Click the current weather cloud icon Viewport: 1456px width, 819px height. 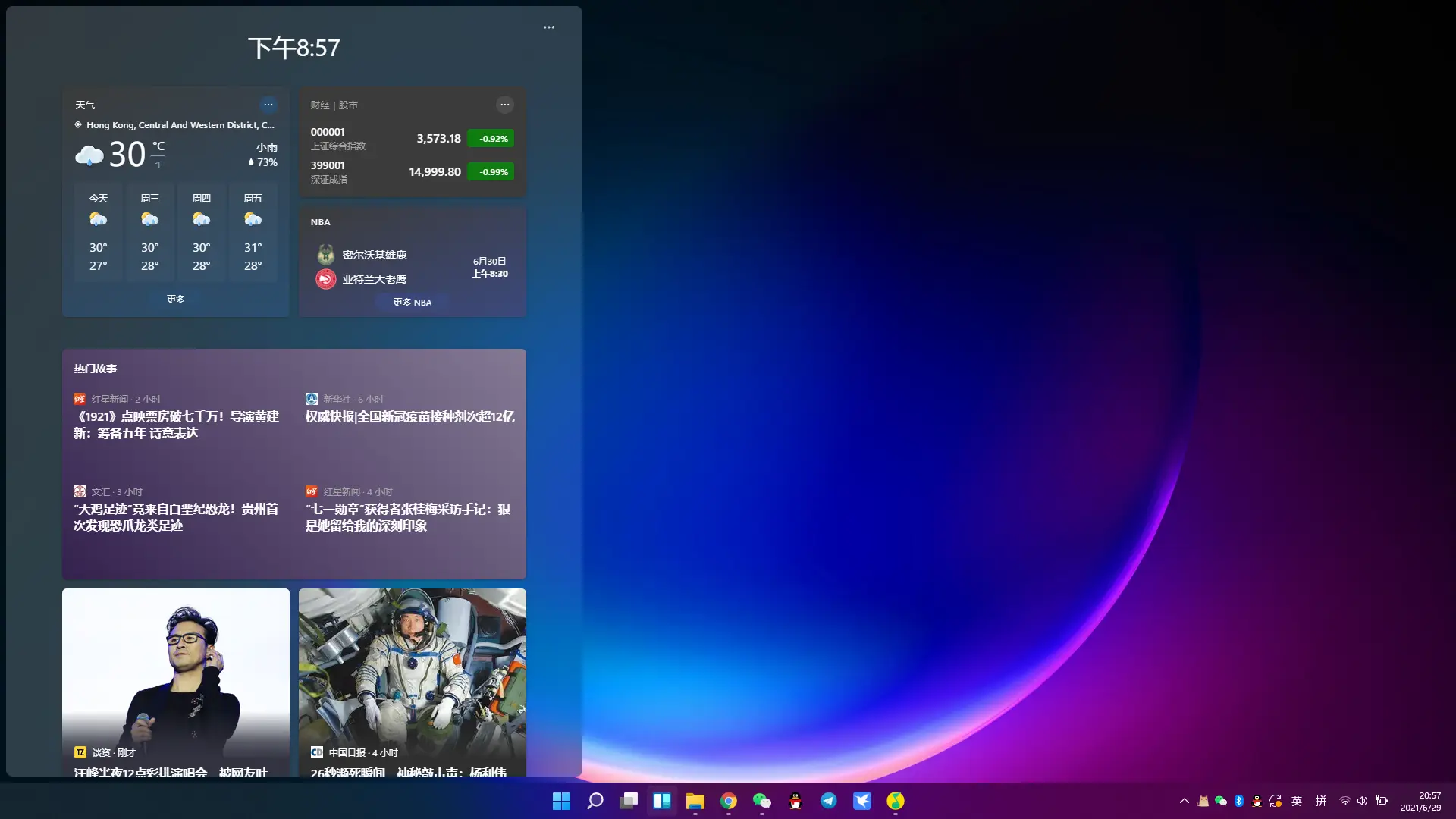[89, 155]
